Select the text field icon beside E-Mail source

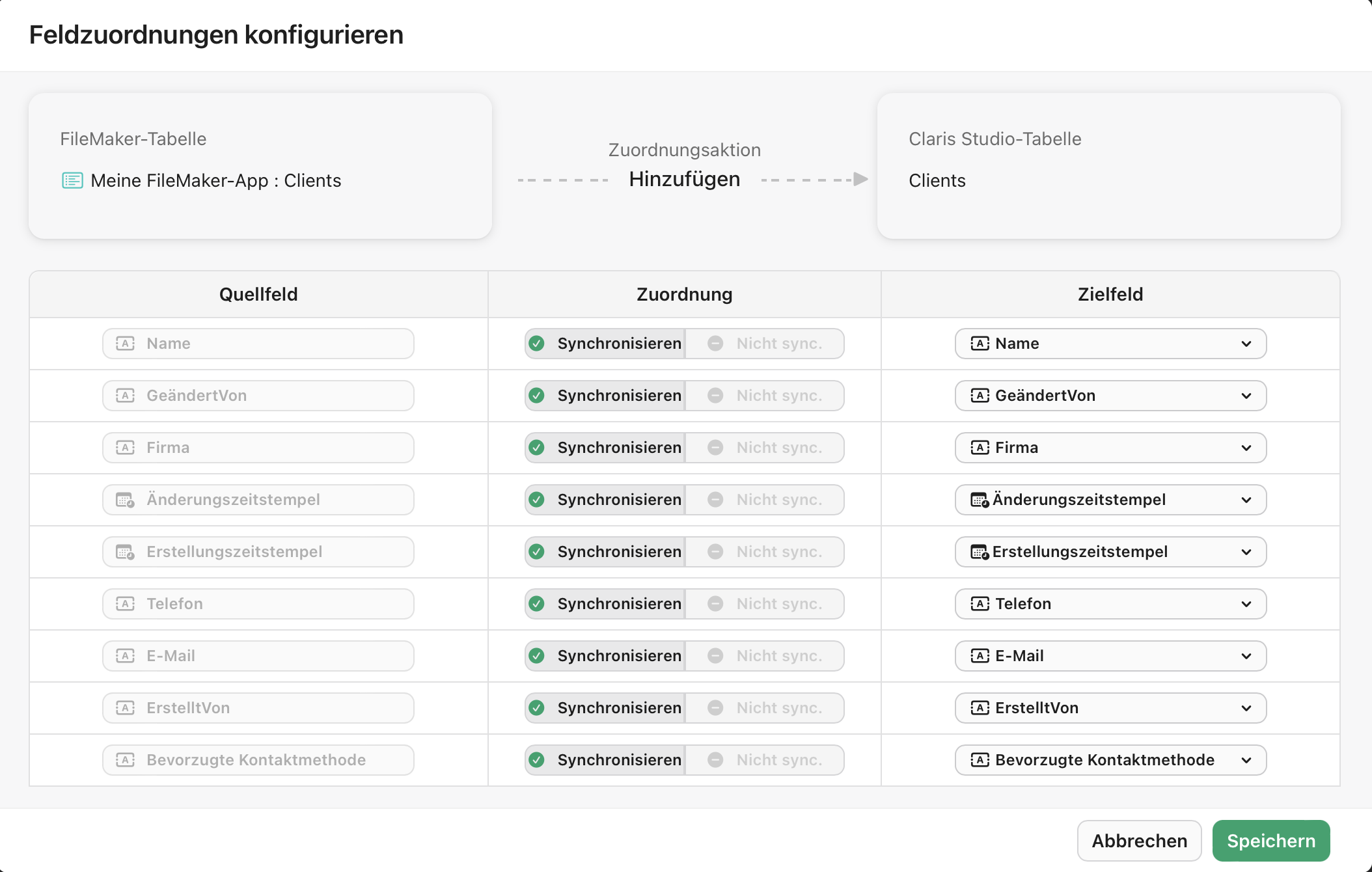point(125,655)
